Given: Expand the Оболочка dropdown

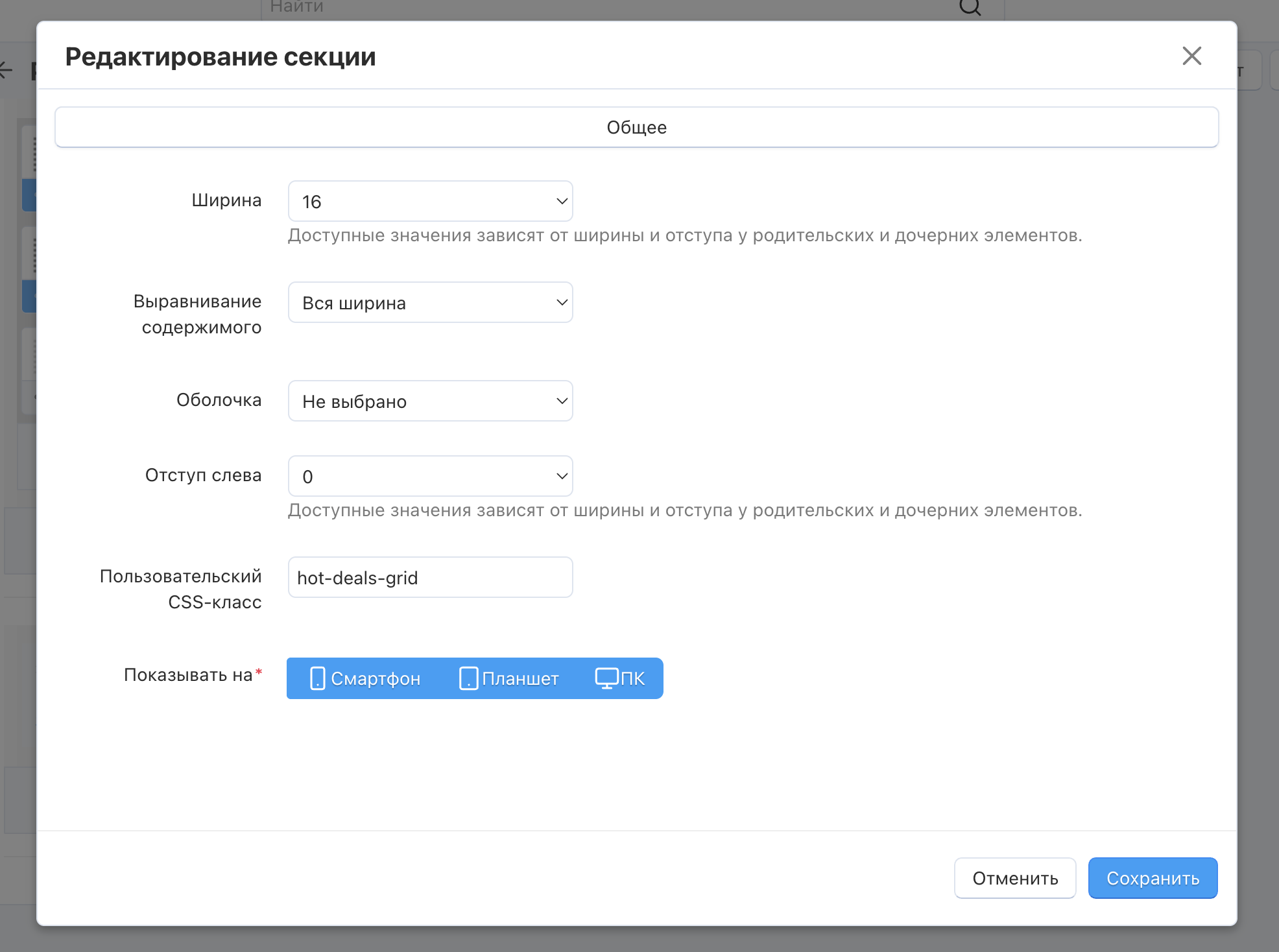Looking at the screenshot, I should [430, 401].
